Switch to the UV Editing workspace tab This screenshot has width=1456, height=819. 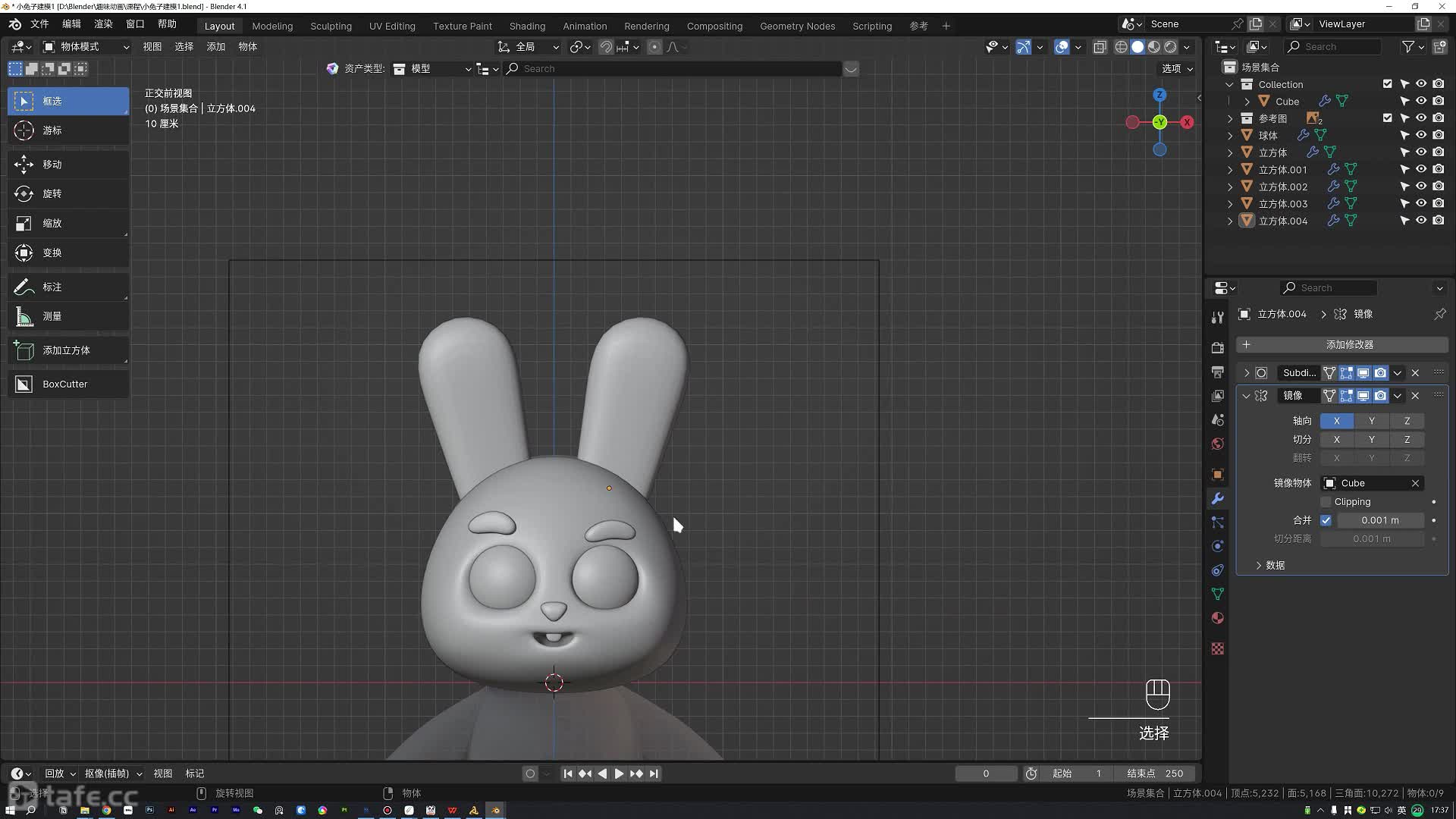pyautogui.click(x=392, y=26)
